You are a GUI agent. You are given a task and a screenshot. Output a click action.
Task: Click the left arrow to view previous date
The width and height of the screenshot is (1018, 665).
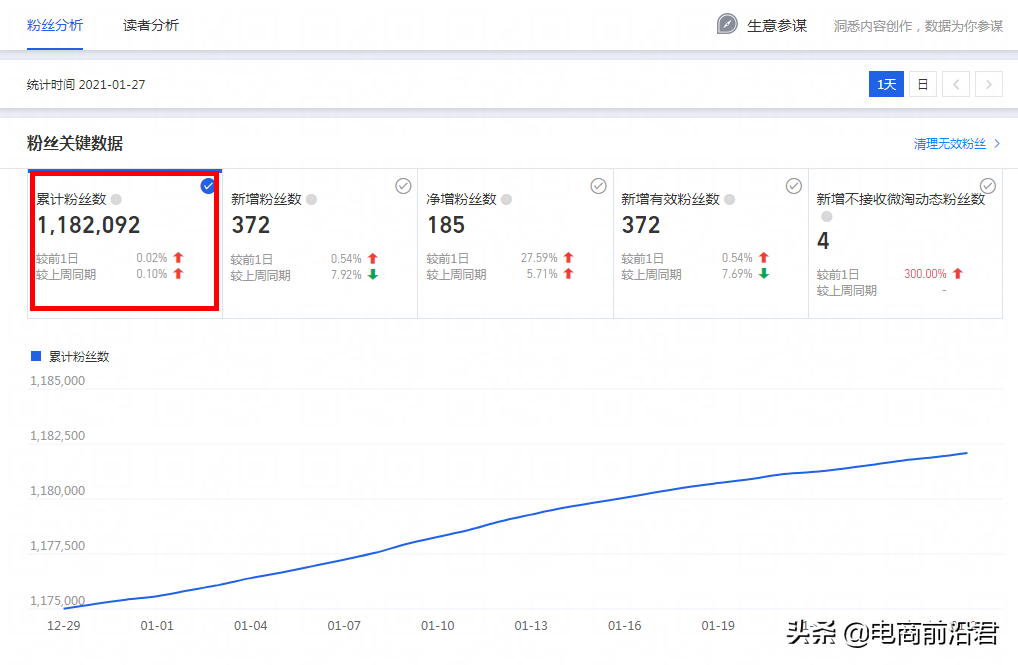956,84
